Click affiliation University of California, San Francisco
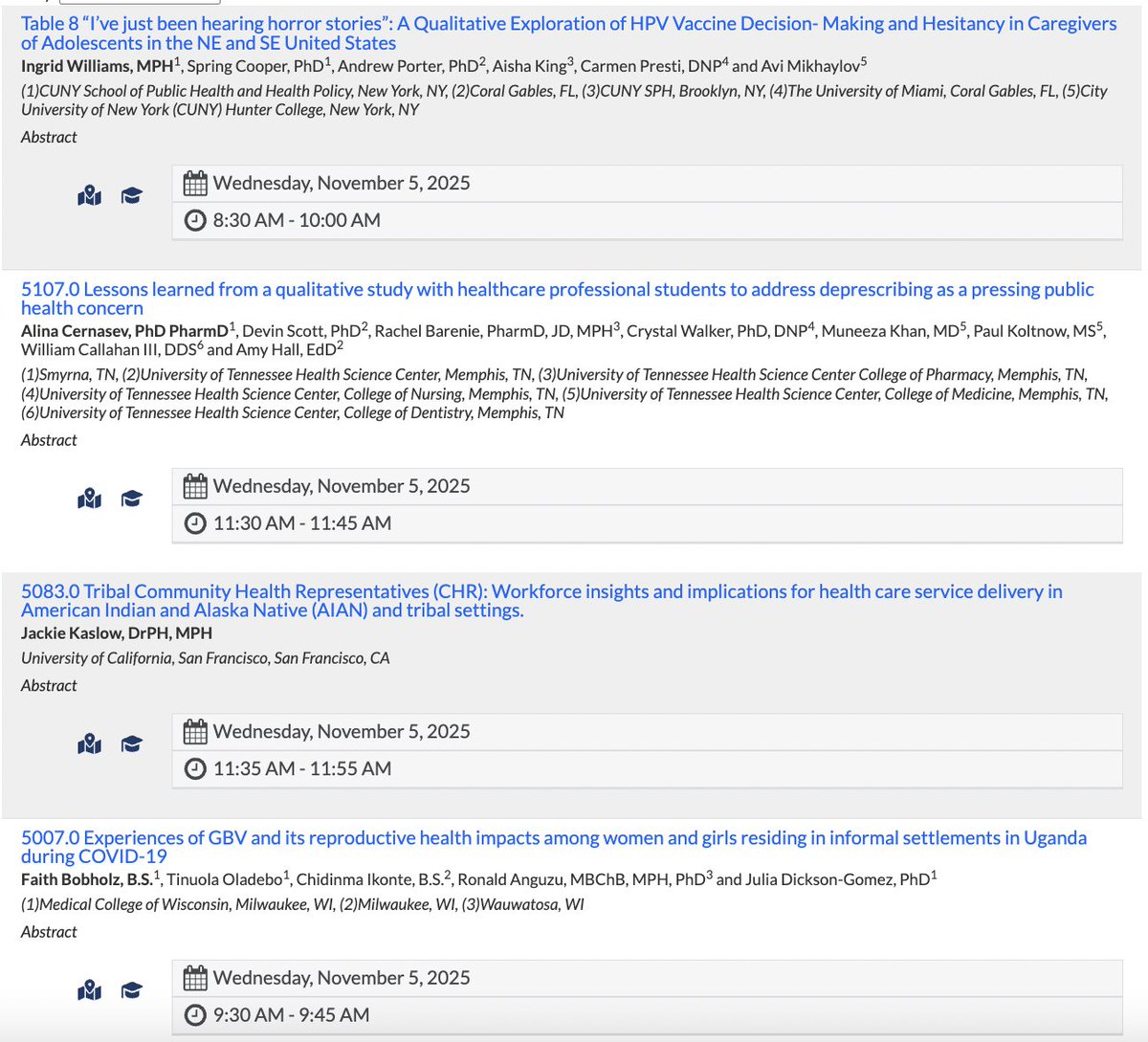1148x1042 pixels. (206, 658)
